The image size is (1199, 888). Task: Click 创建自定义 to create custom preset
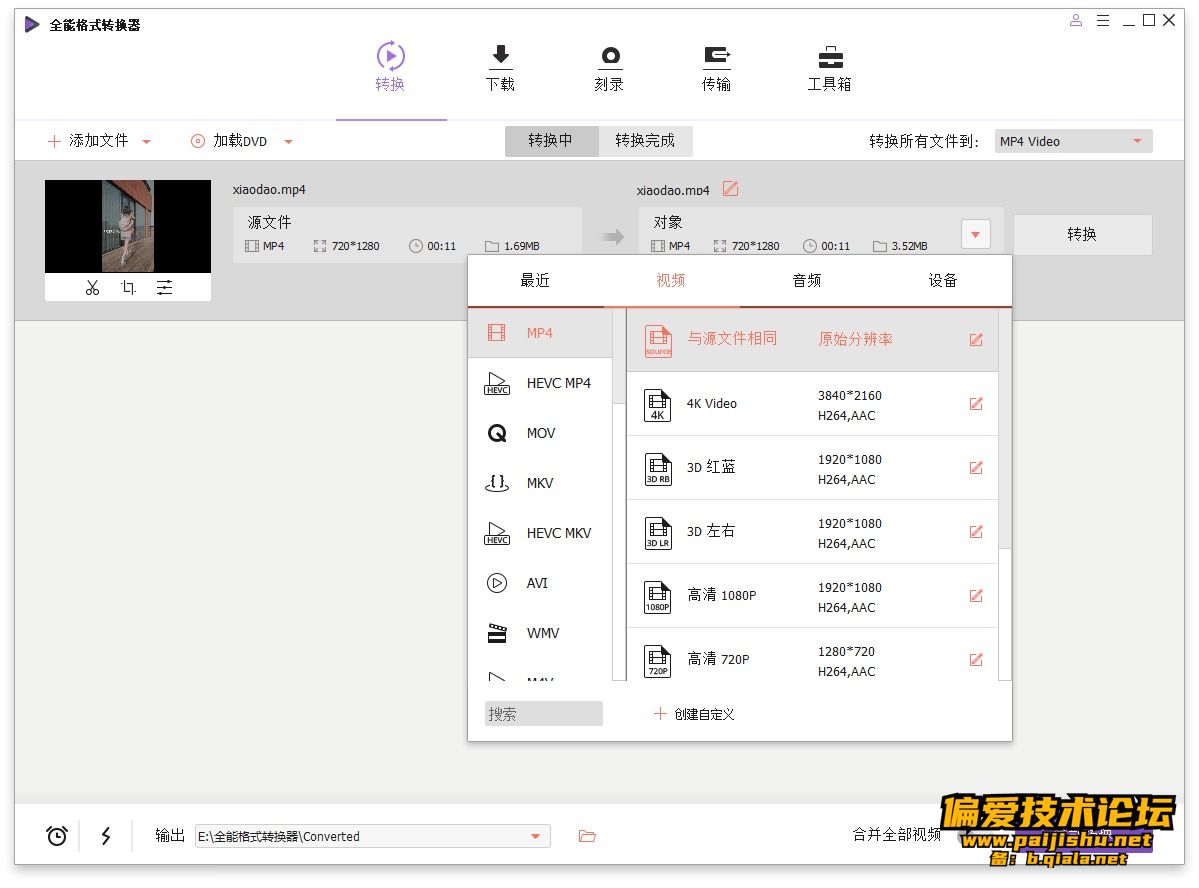tap(694, 714)
